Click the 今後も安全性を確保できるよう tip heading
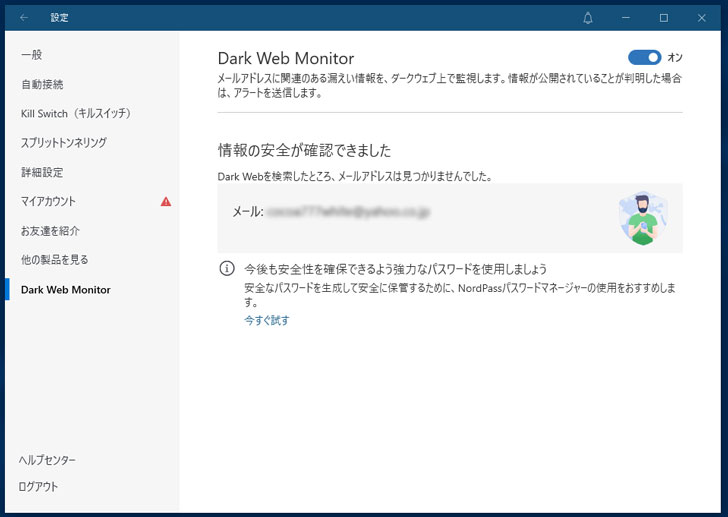The height and width of the screenshot is (517, 728). [x=396, y=269]
